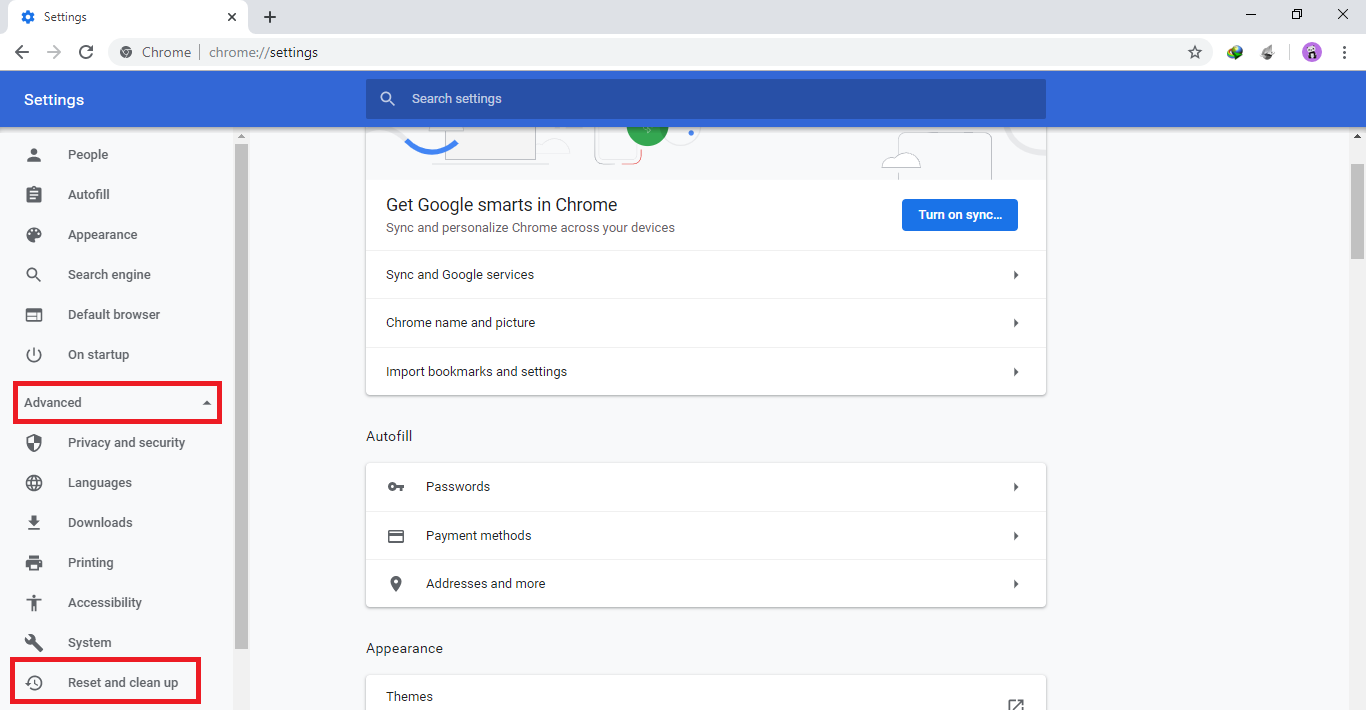Click the search magnifier icon in settings bar
Viewport: 1366px width, 710px height.
pos(388,99)
